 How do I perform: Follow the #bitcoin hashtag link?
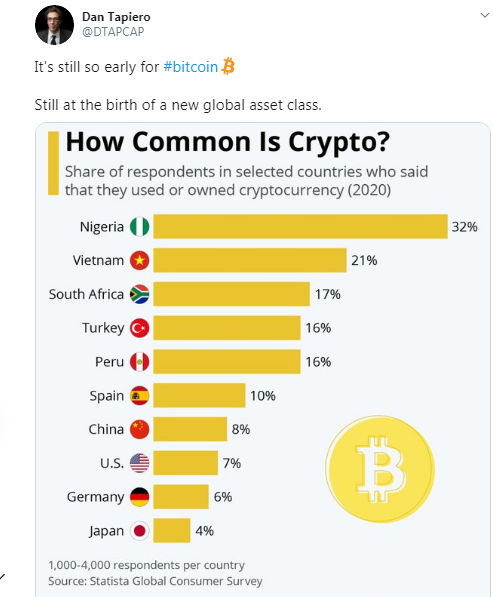[x=190, y=67]
